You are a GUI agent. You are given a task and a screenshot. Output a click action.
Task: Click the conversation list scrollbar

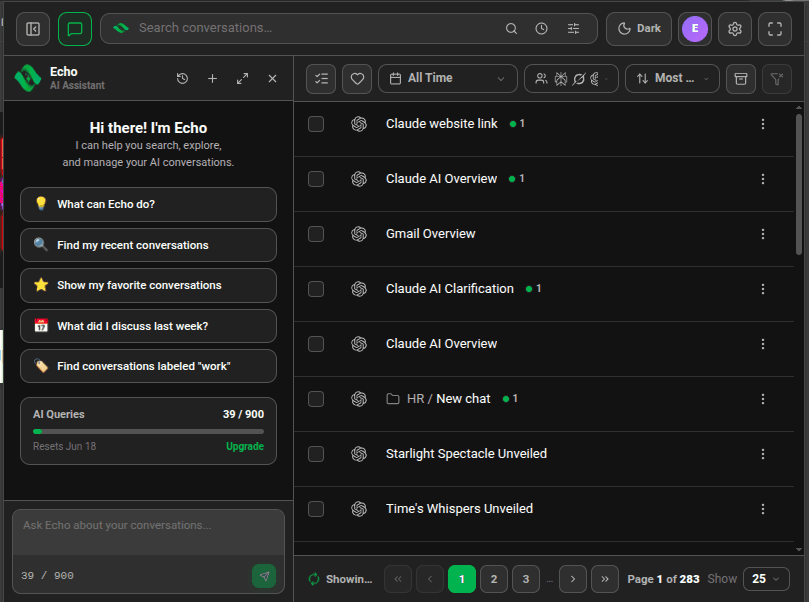[x=799, y=184]
